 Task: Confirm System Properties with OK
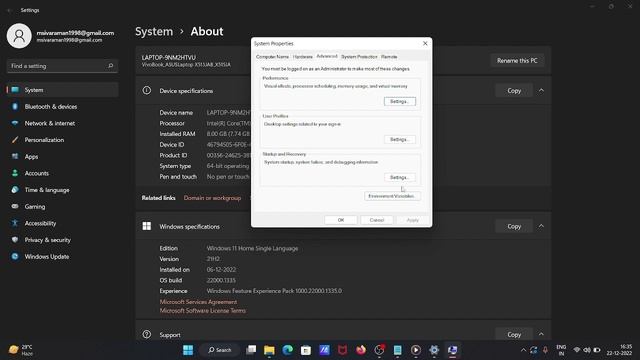click(341, 220)
